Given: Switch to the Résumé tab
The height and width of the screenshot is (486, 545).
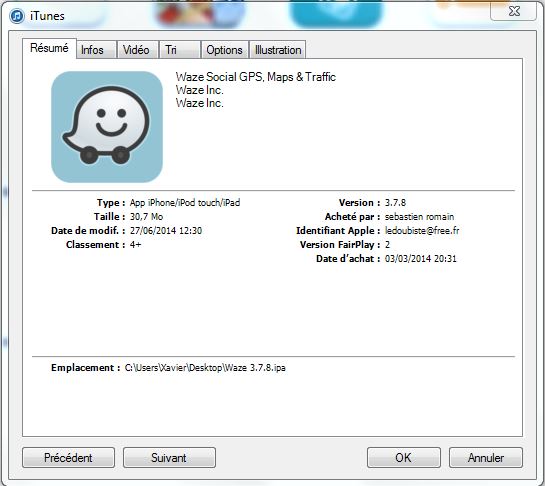Looking at the screenshot, I should 49,48.
